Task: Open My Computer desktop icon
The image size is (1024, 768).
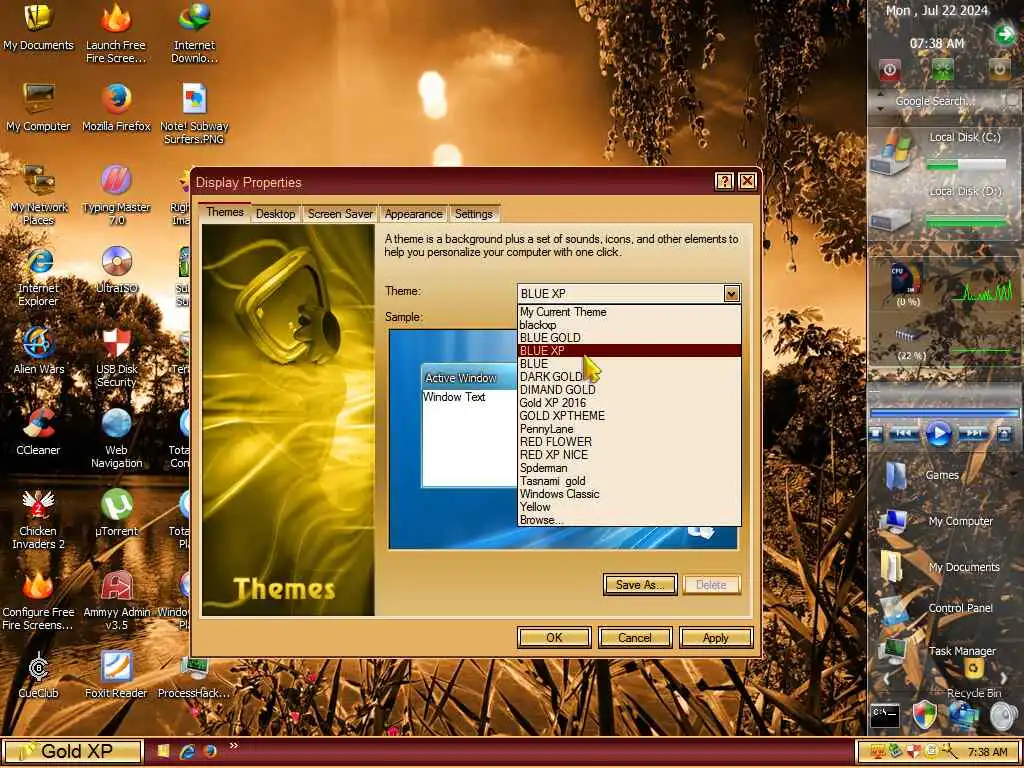Action: [38, 108]
